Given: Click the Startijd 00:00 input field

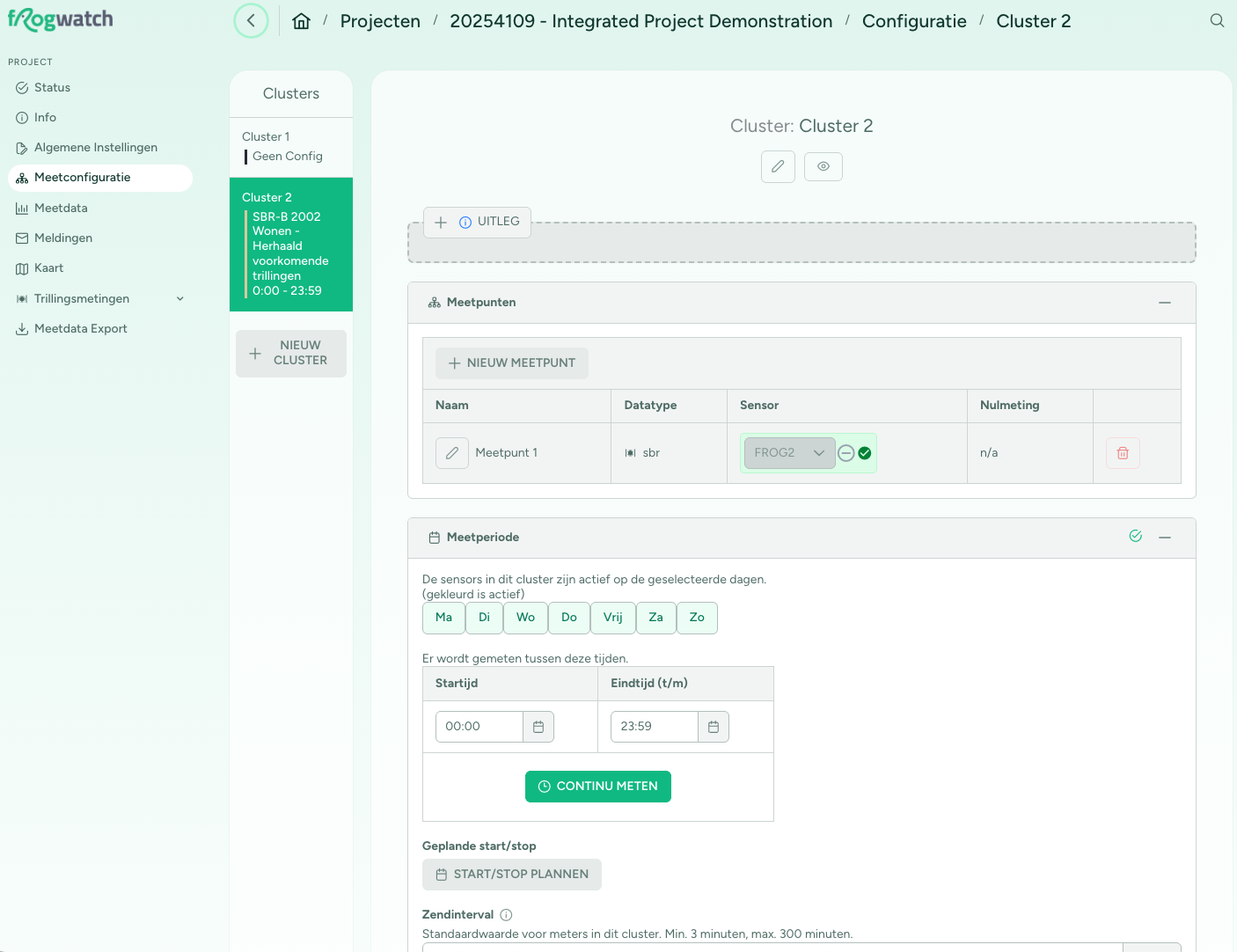Looking at the screenshot, I should click(x=479, y=727).
